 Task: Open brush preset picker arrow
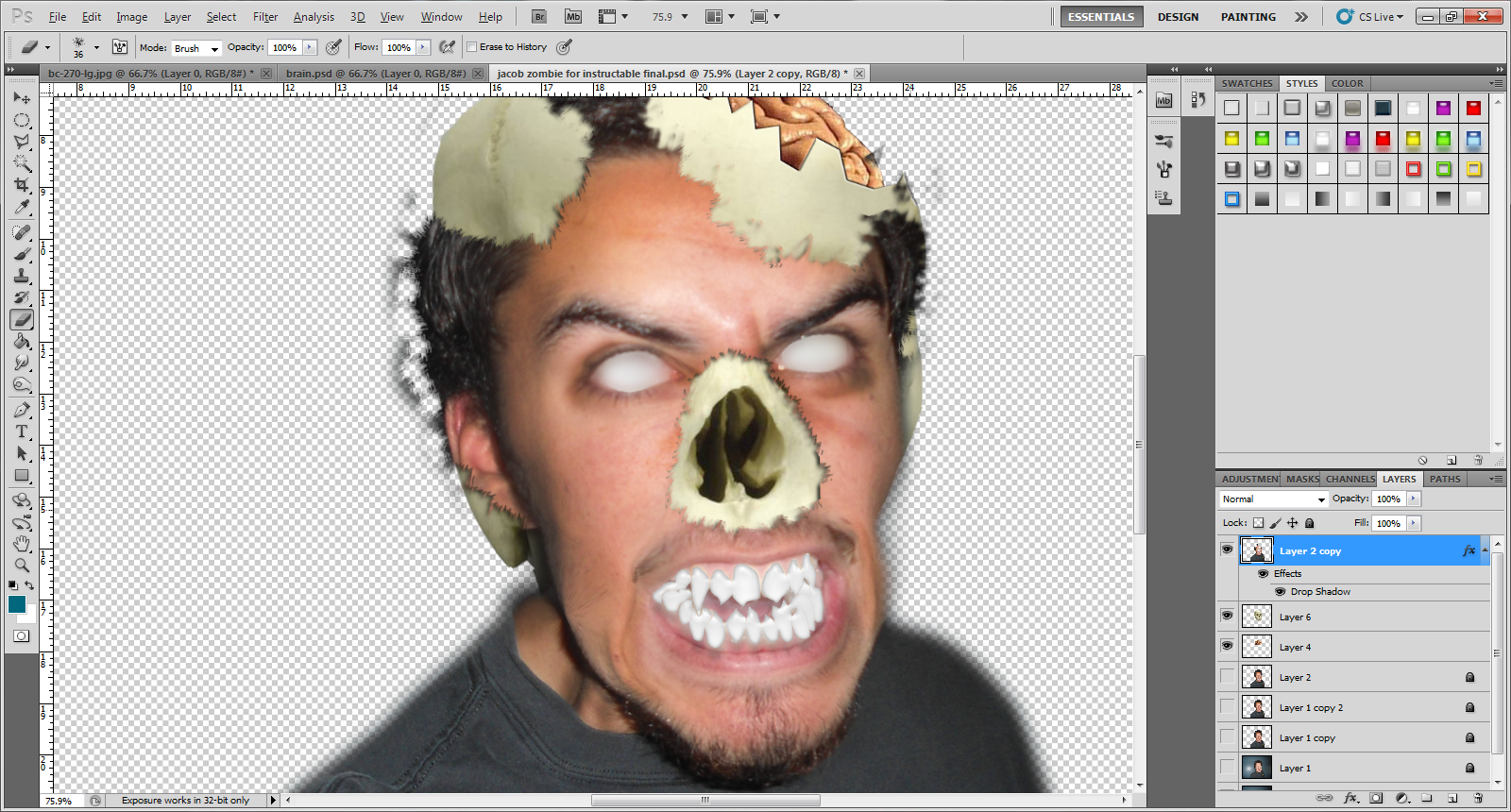(x=96, y=47)
